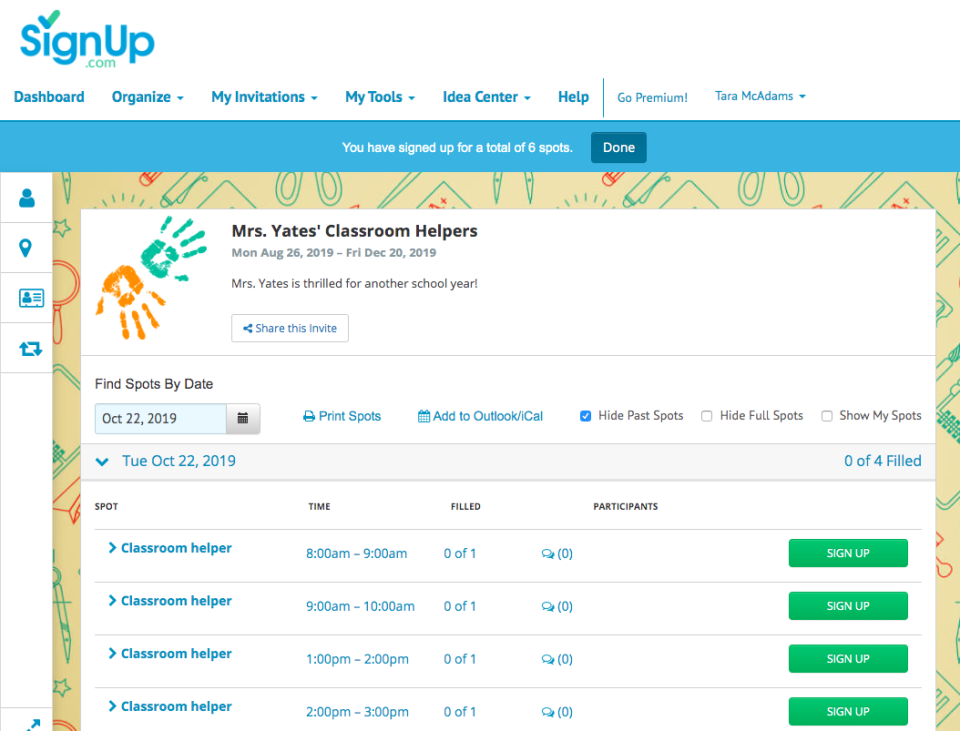This screenshot has height=731, width=960.
Task: Click the Print Spots printer icon
Action: [x=311, y=415]
